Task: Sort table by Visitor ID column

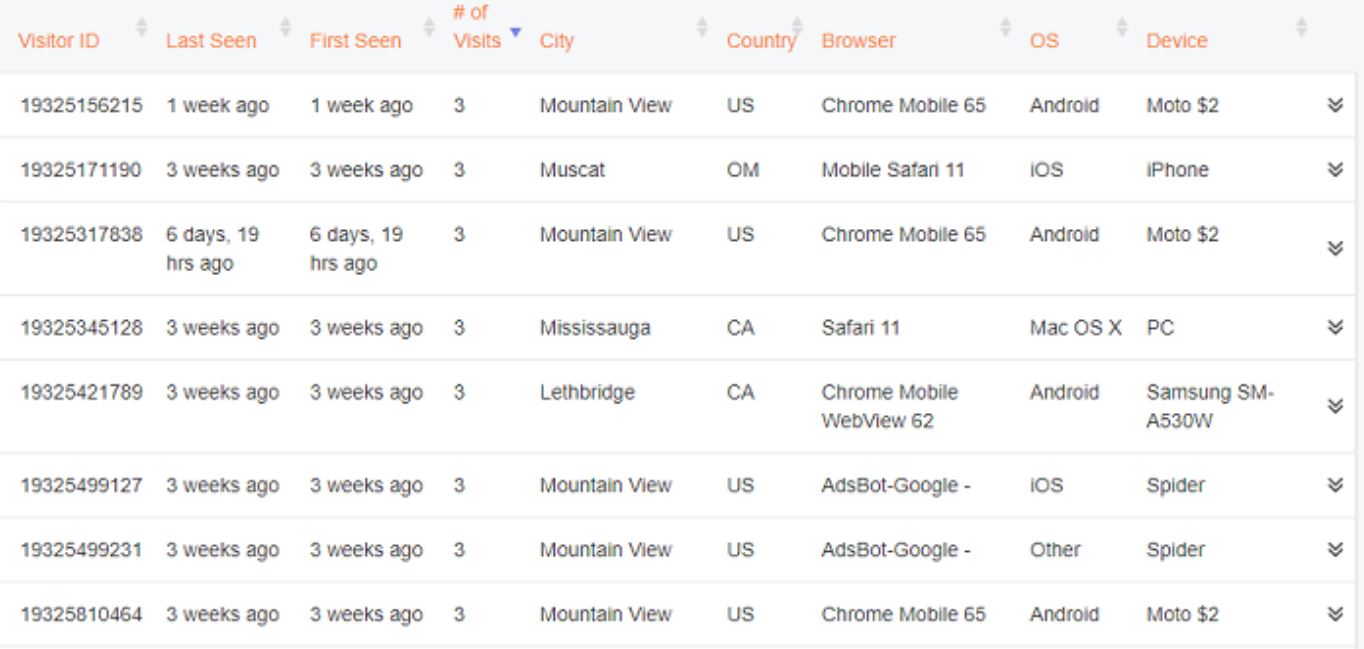Action: (59, 41)
